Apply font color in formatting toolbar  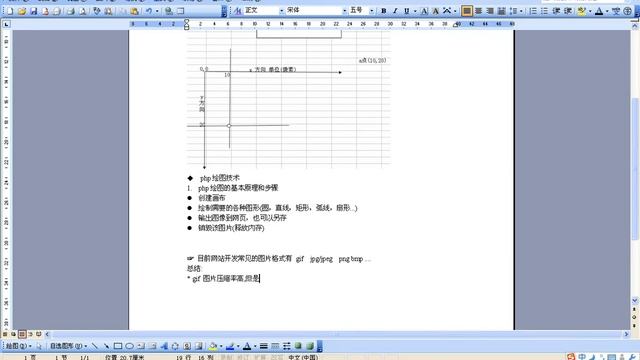pyautogui.click(x=599, y=11)
